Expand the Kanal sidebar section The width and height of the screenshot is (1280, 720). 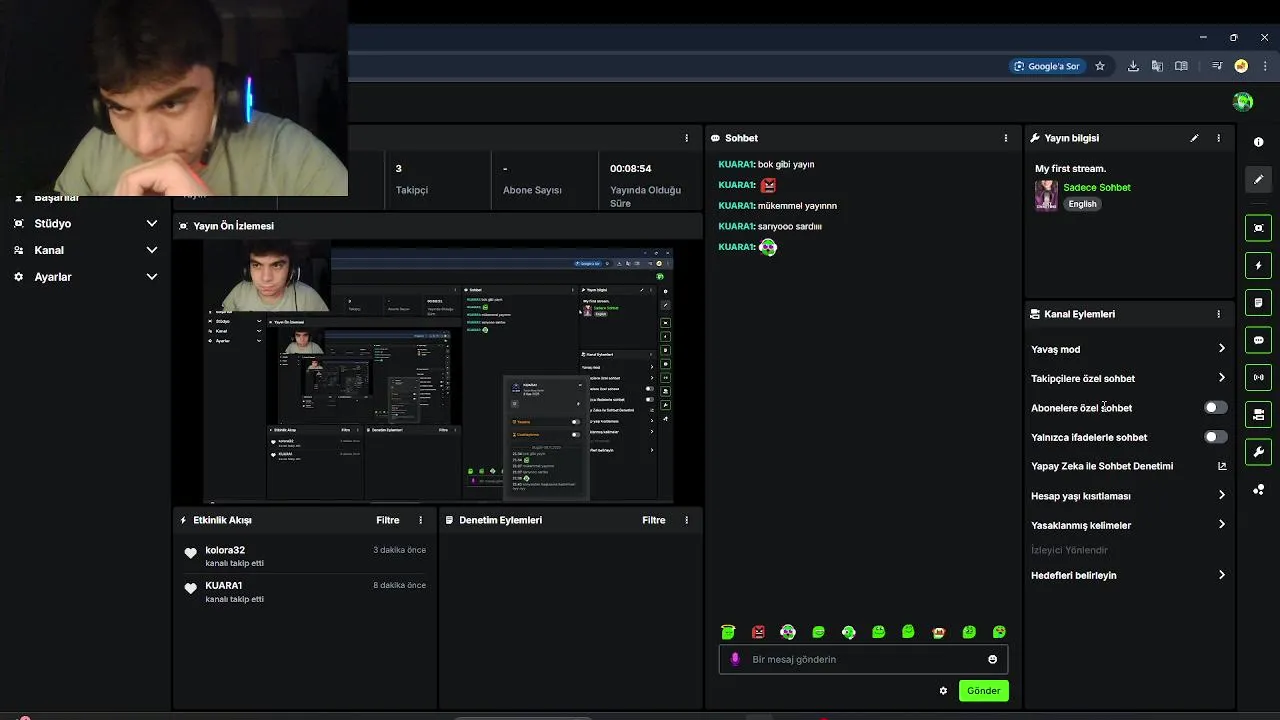[152, 250]
